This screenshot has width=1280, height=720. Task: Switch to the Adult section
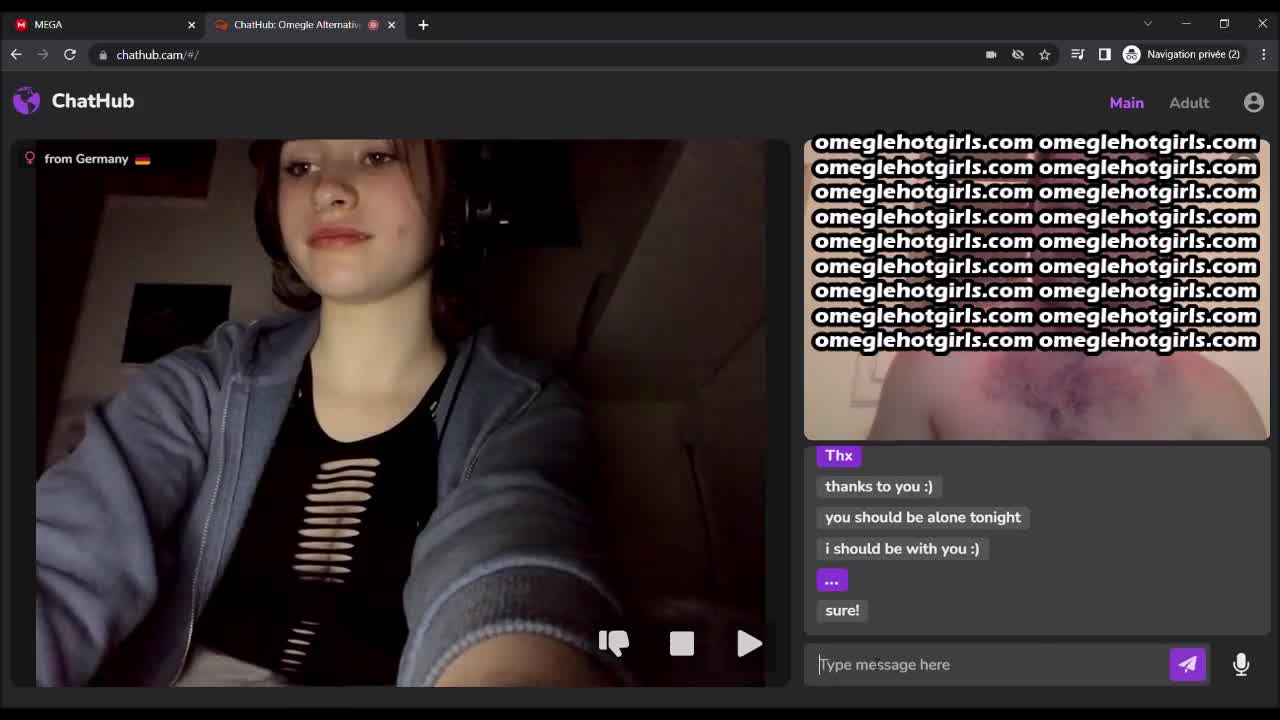click(x=1189, y=102)
